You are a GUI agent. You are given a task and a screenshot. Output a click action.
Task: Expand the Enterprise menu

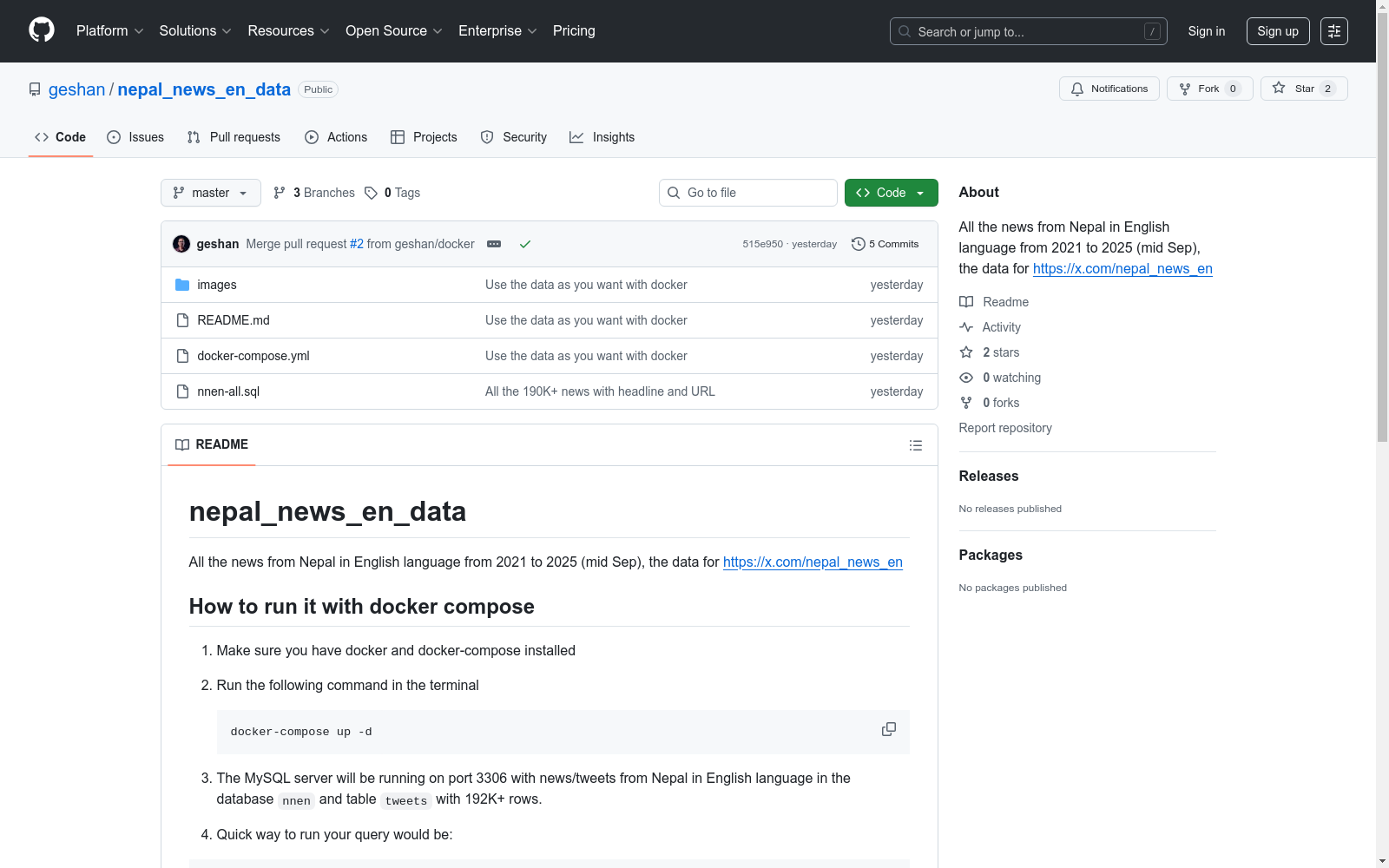[x=497, y=31]
